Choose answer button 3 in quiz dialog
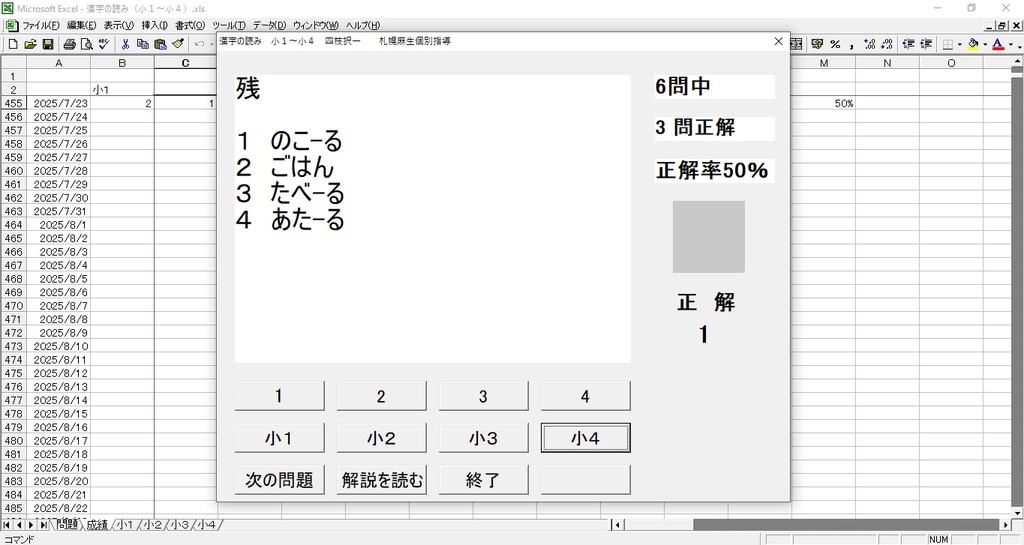 point(483,396)
